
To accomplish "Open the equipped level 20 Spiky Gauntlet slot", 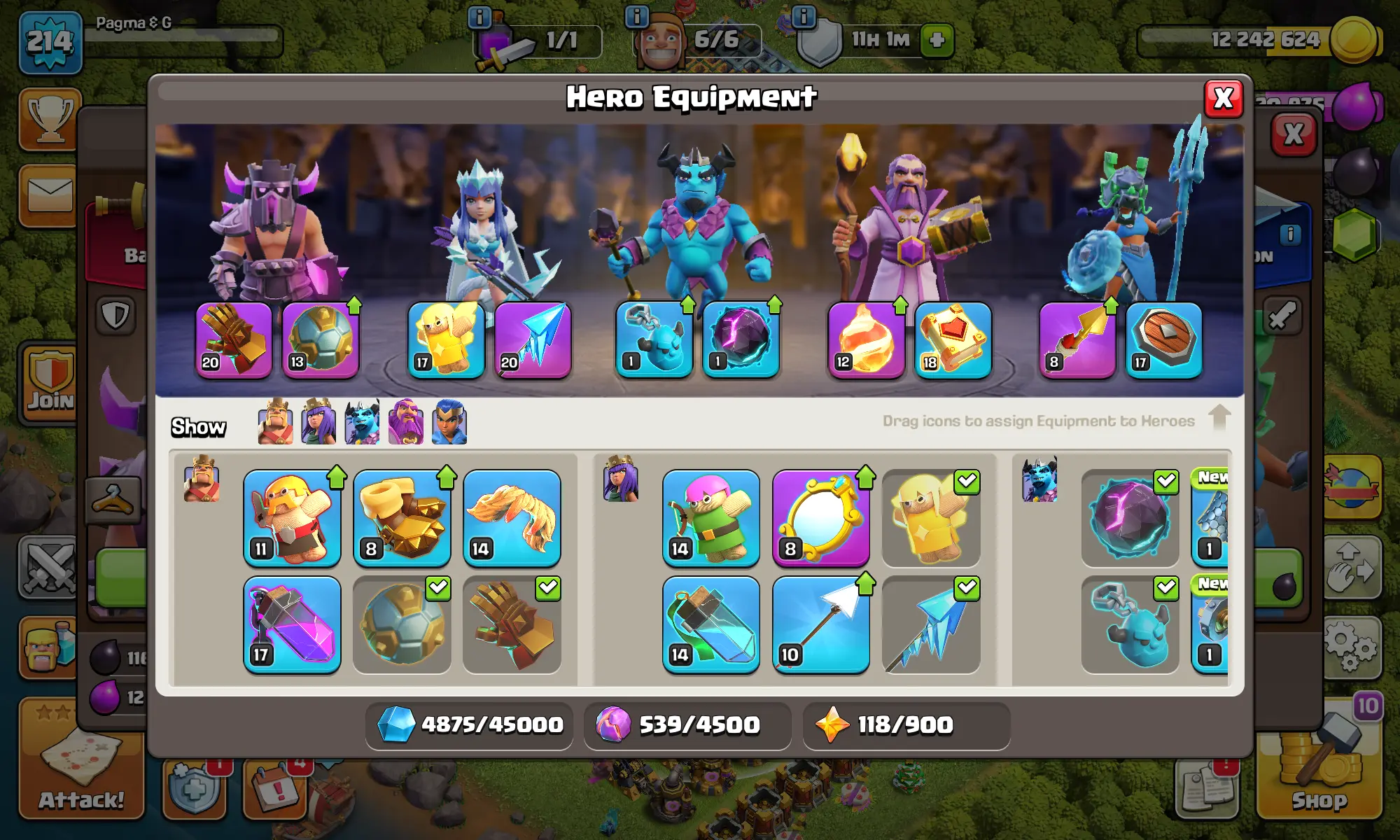I will [234, 340].
